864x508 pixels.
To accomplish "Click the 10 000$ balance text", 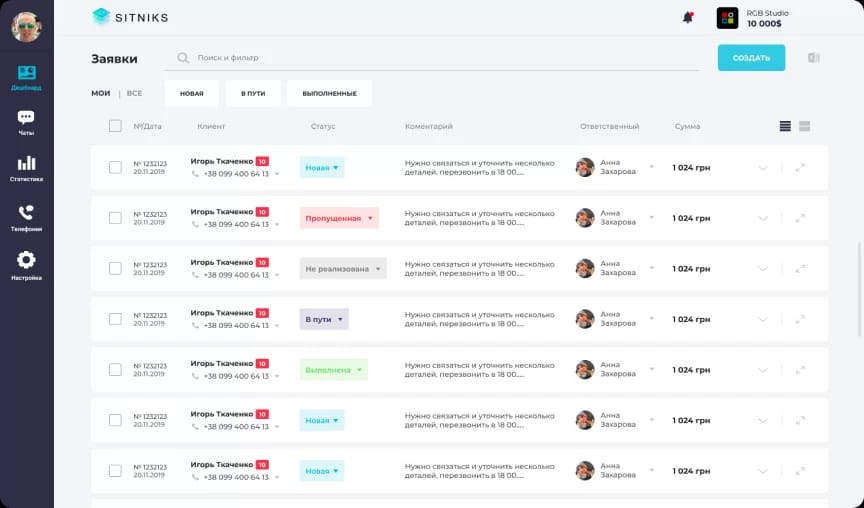I will pos(764,24).
